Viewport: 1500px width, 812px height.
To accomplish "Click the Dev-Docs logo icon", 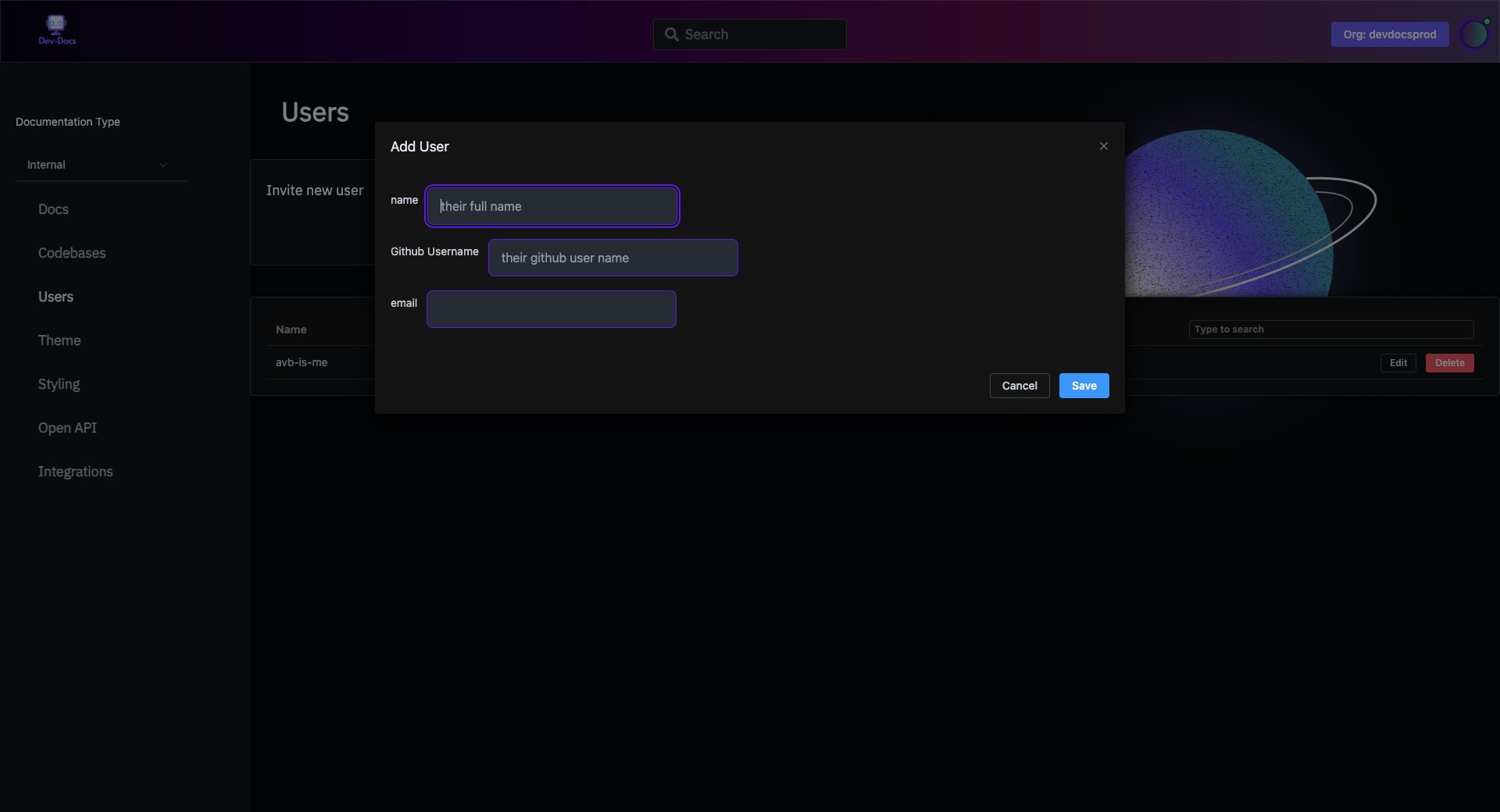I will click(x=56, y=30).
